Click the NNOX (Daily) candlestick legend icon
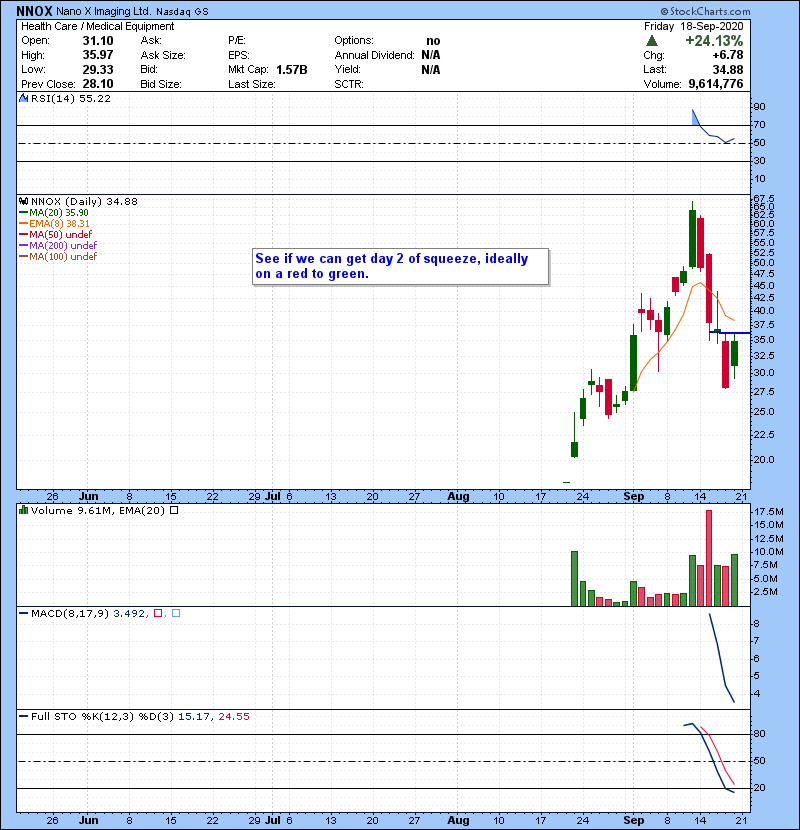This screenshot has height=830, width=800. pyautogui.click(x=22, y=201)
